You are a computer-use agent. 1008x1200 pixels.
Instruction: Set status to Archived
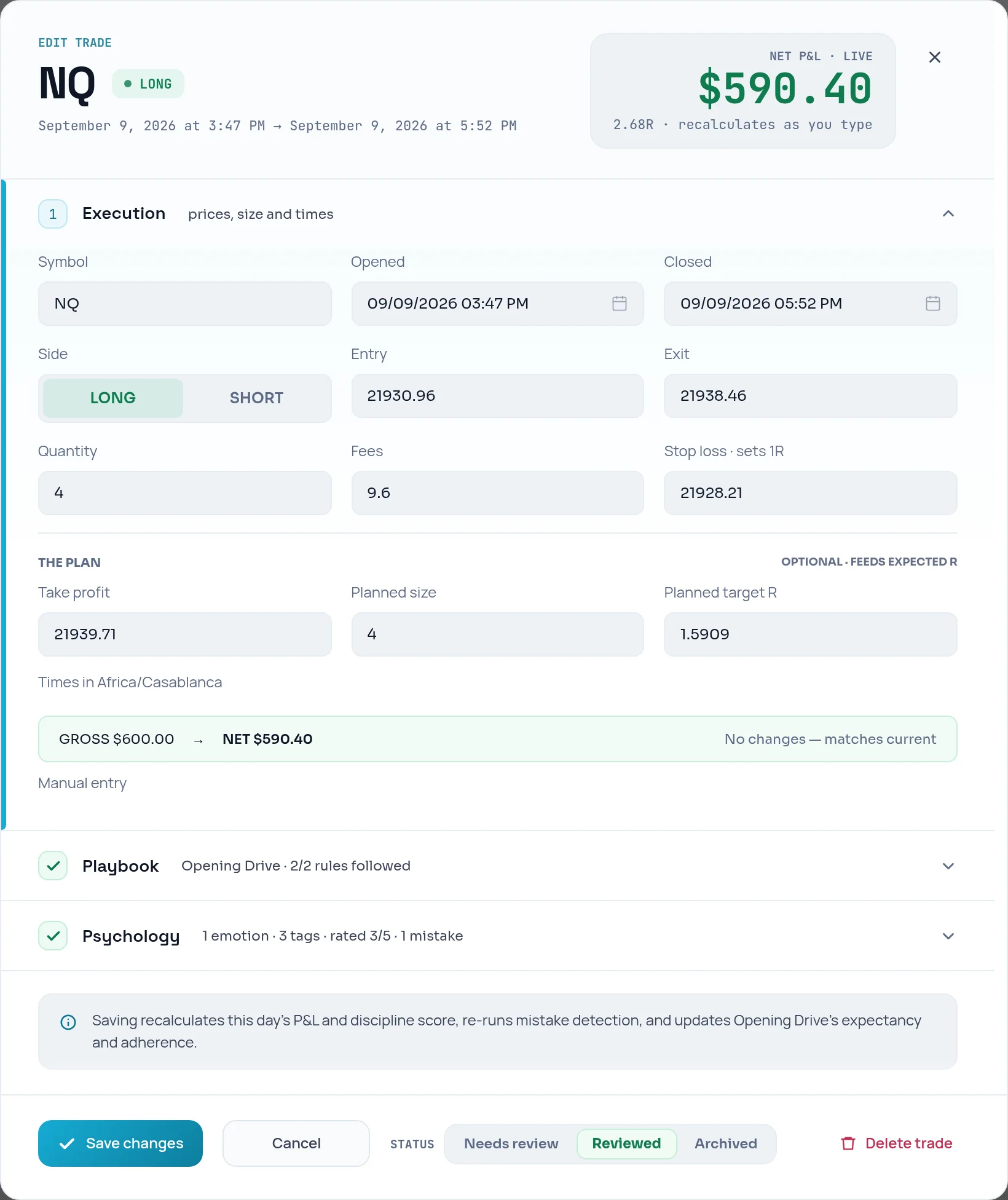pyautogui.click(x=726, y=1143)
